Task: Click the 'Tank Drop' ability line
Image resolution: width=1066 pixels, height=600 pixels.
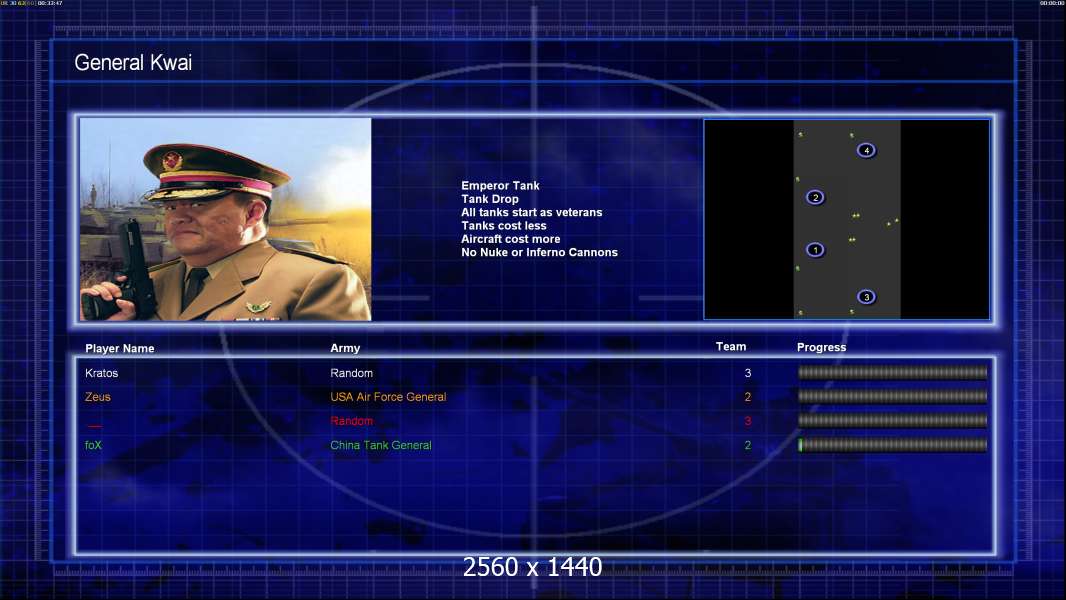Action: tap(489, 199)
